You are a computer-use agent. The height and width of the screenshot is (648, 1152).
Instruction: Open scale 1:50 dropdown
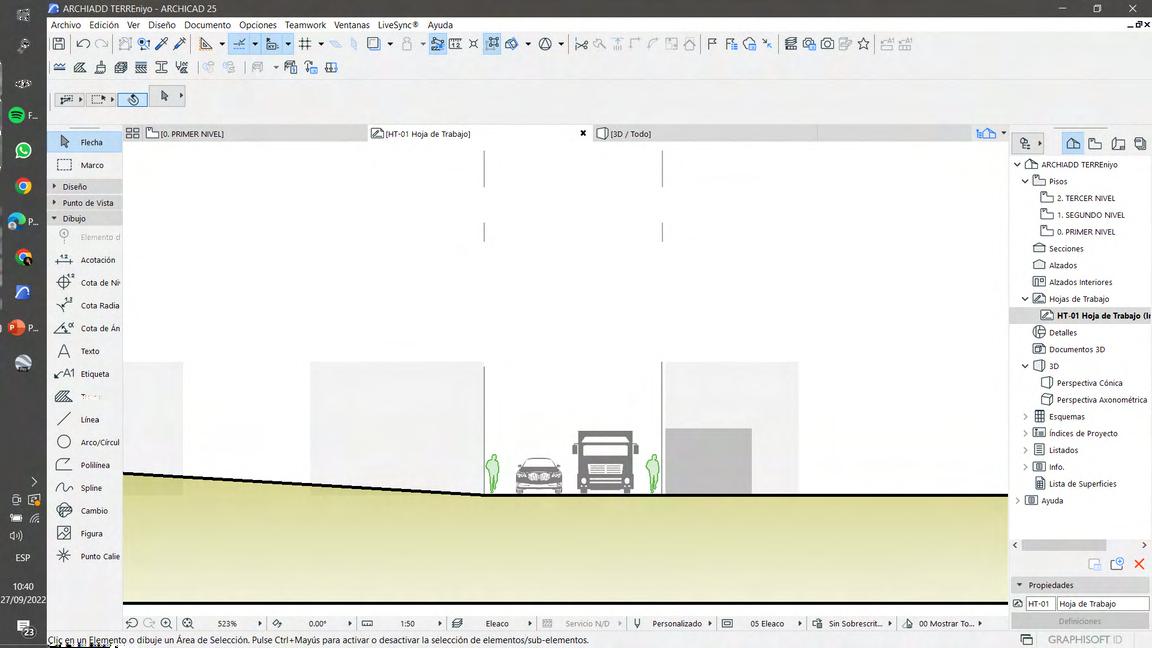pos(407,623)
